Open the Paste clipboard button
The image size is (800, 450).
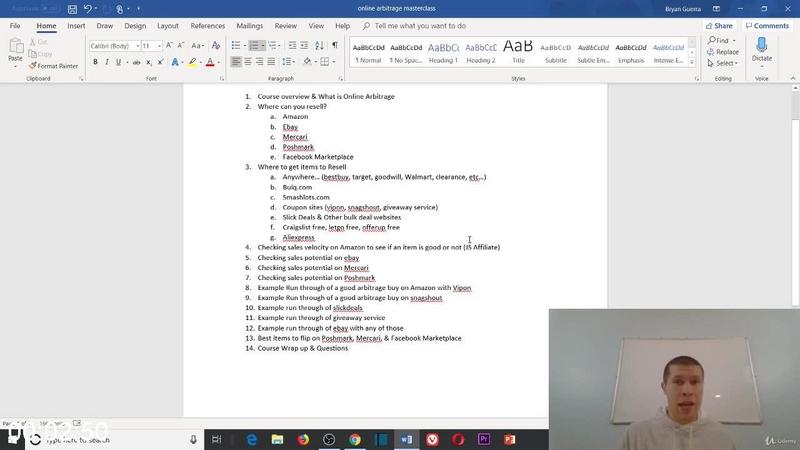pyautogui.click(x=16, y=53)
